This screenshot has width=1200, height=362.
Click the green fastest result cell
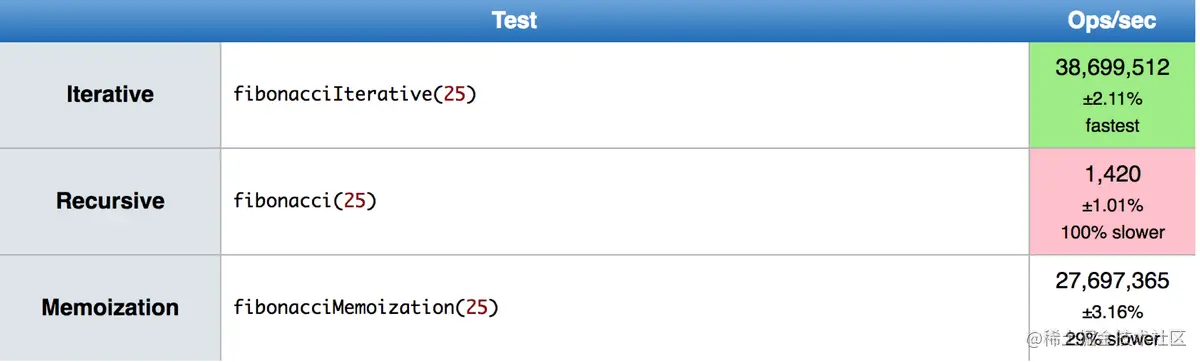click(1112, 95)
